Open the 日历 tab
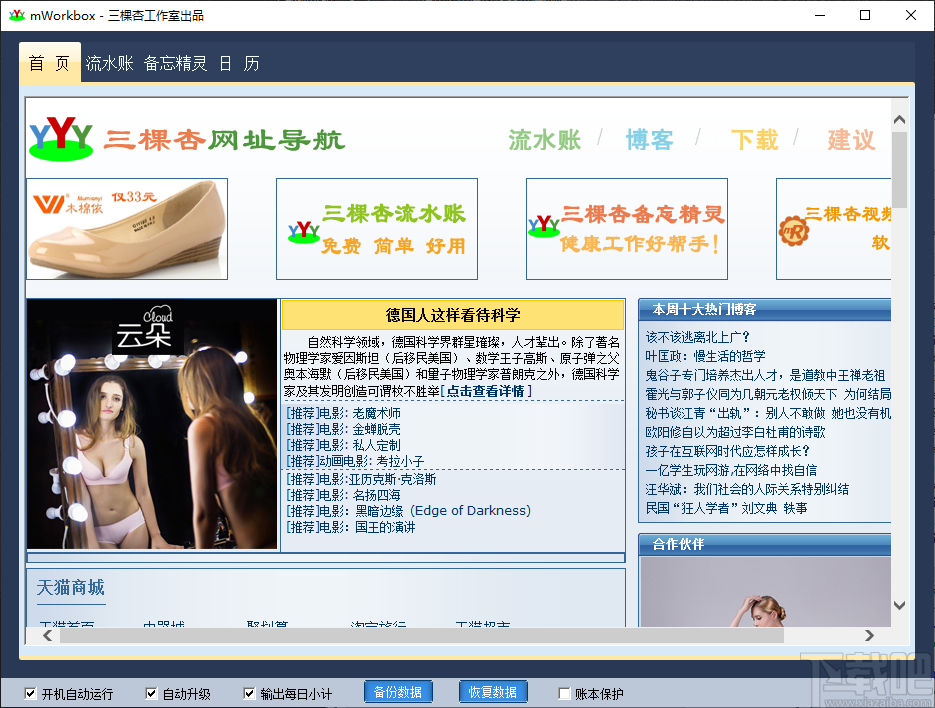The image size is (935, 708). tap(239, 63)
